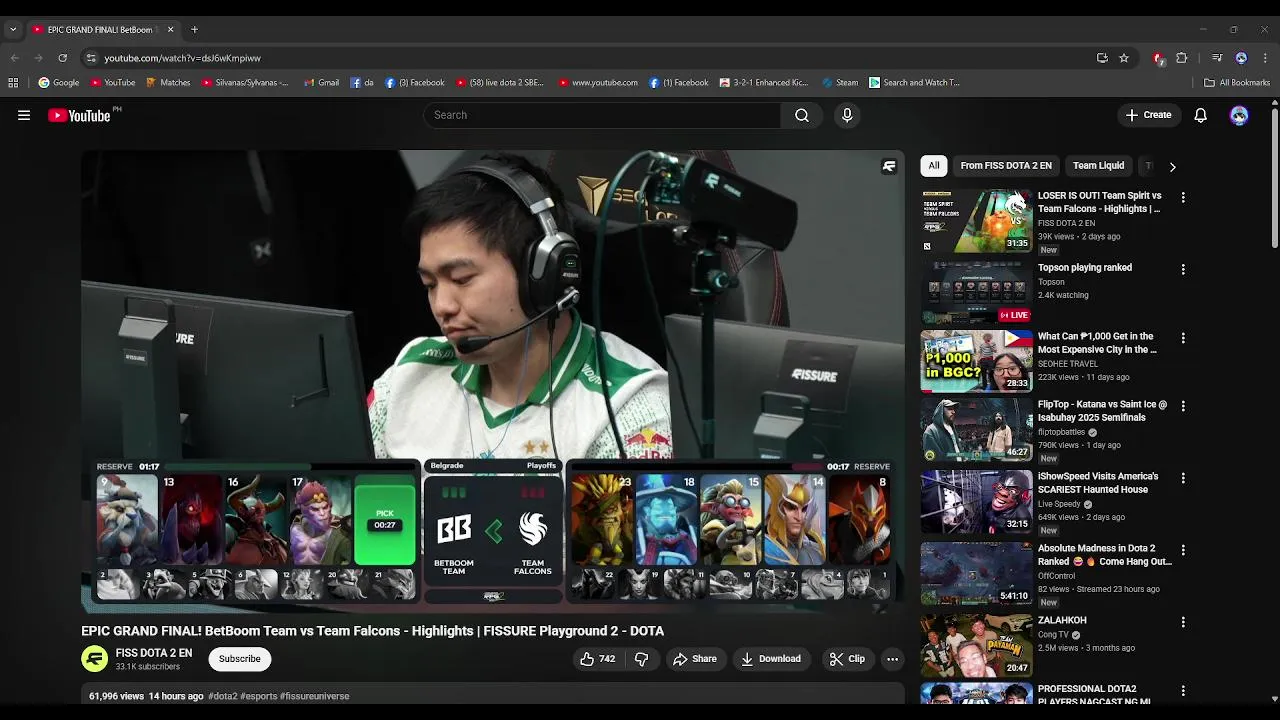This screenshot has height=720, width=1280.
Task: Open options for LOSER IS OUT video
Action: coord(1183,197)
